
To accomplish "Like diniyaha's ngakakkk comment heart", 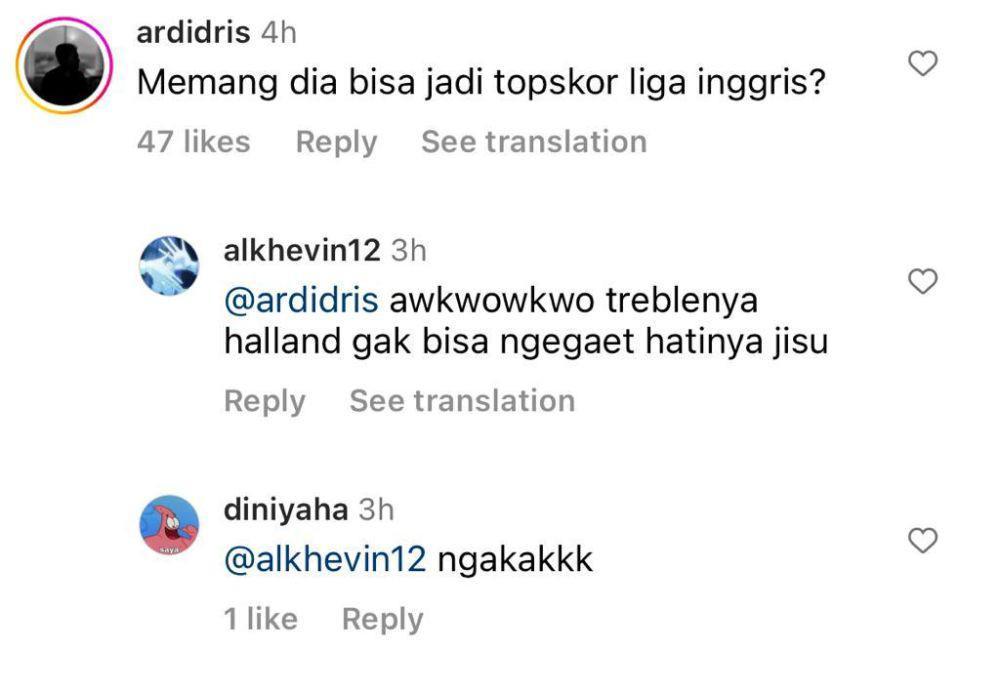I will [922, 540].
